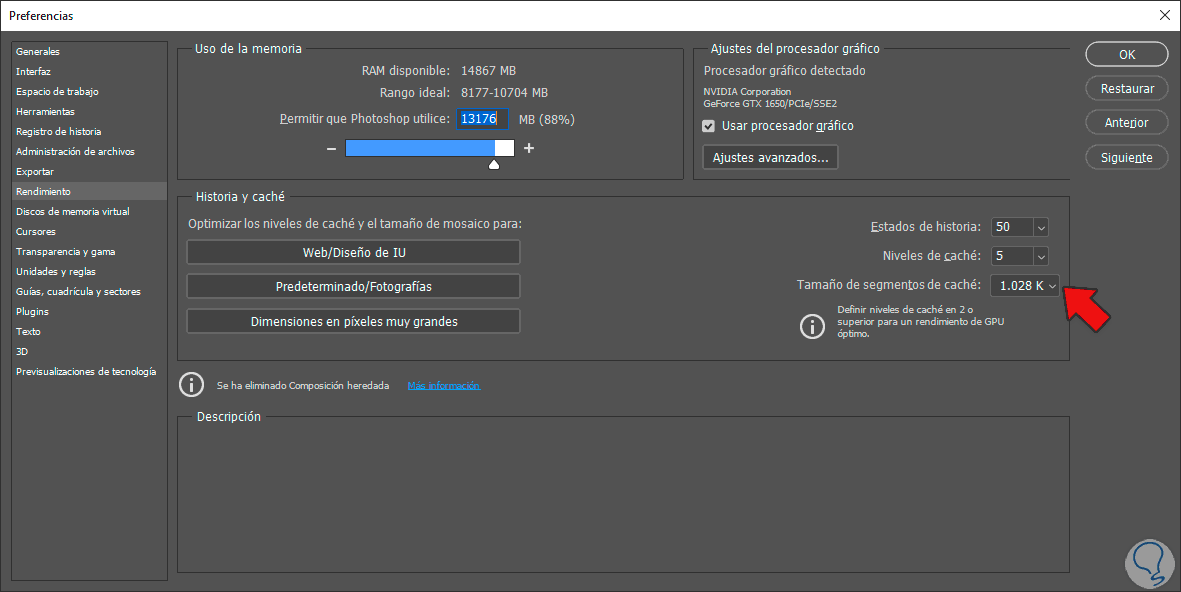Click the info icon beside GPU cache hint
The image size is (1181, 592).
click(x=812, y=326)
